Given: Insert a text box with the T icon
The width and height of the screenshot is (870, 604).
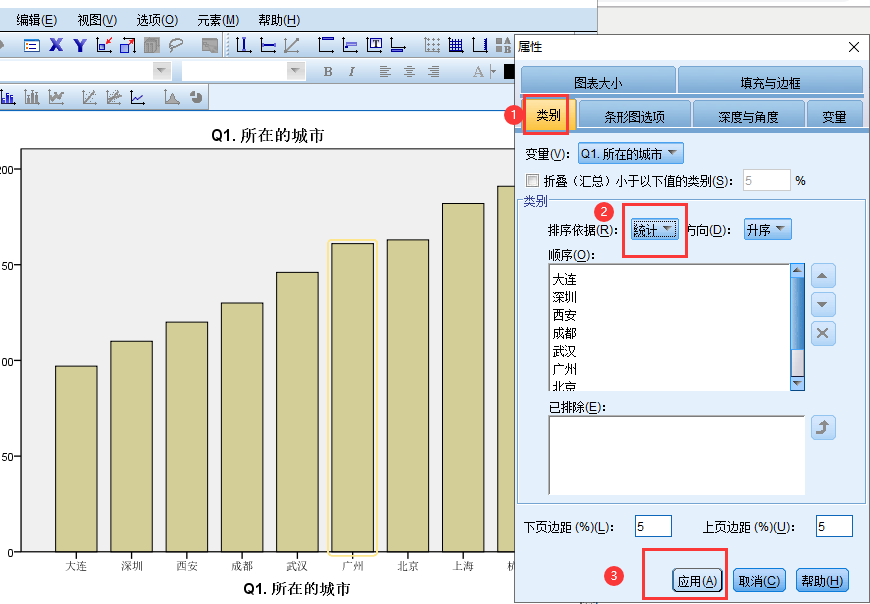Looking at the screenshot, I should point(374,45).
